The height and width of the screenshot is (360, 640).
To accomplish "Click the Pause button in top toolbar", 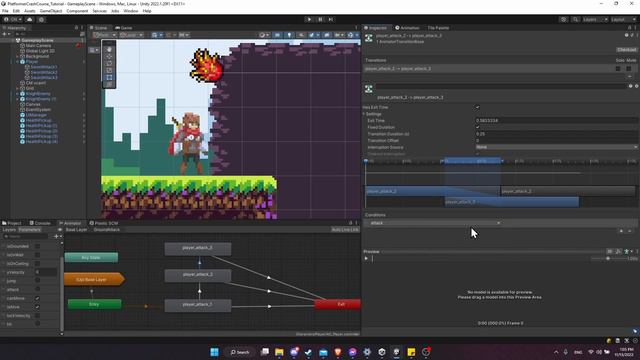I will pyautogui.click(x=320, y=19).
